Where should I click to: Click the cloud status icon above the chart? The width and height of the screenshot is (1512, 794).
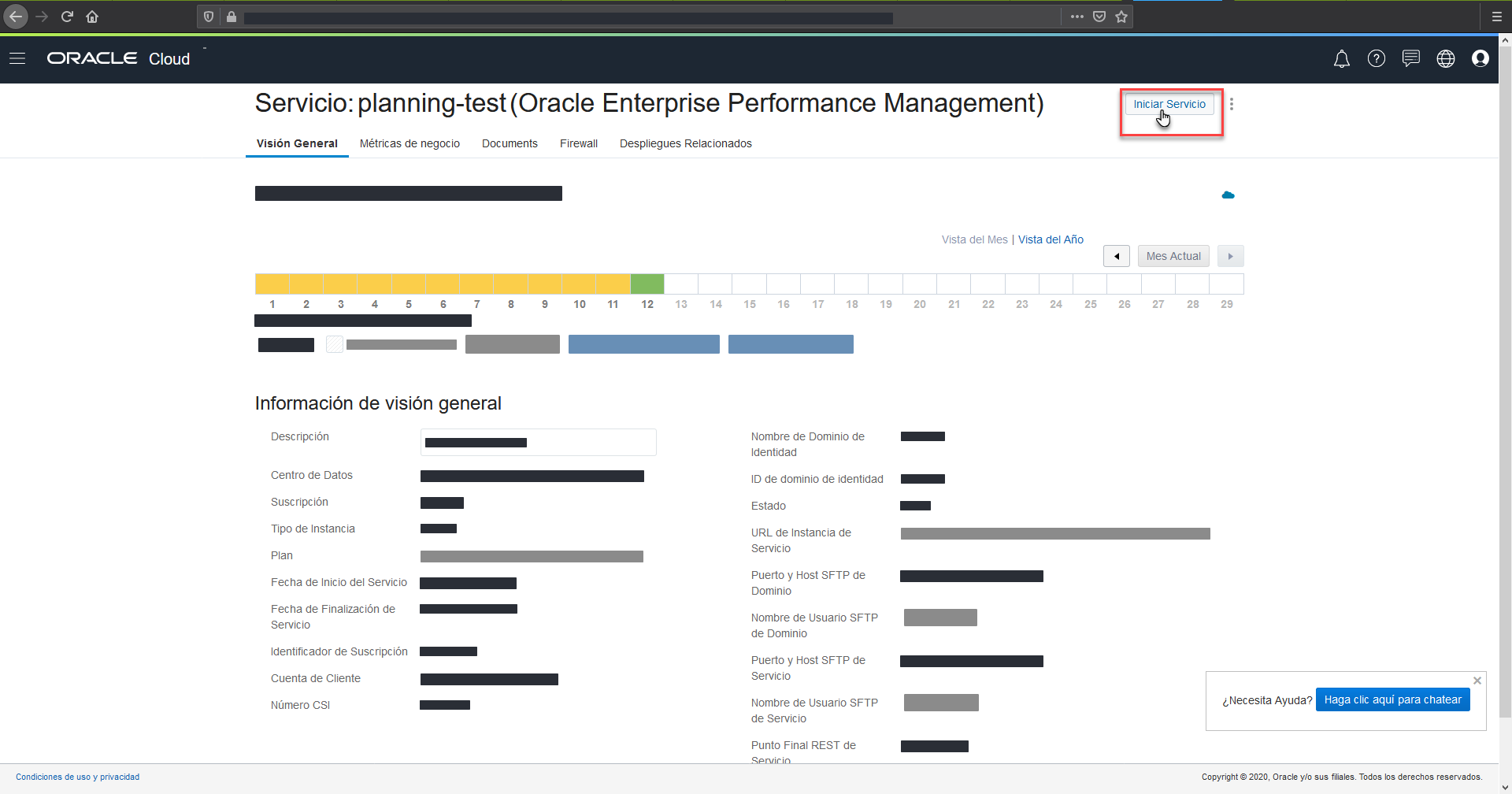click(x=1228, y=195)
